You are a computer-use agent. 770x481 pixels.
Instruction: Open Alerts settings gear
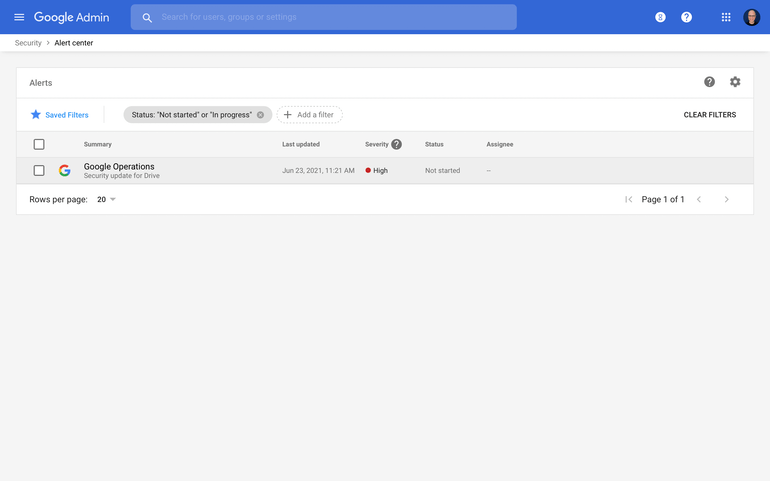click(735, 82)
